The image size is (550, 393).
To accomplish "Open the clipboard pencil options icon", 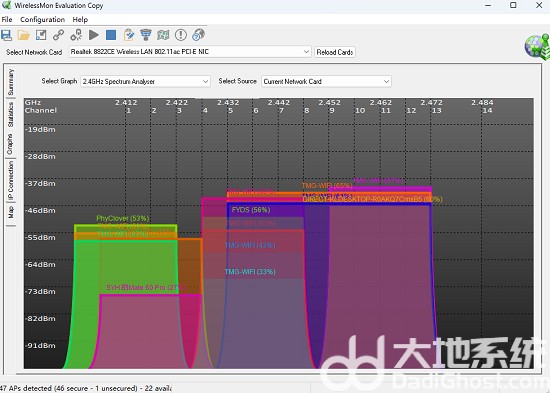I will pyautogui.click(x=129, y=35).
